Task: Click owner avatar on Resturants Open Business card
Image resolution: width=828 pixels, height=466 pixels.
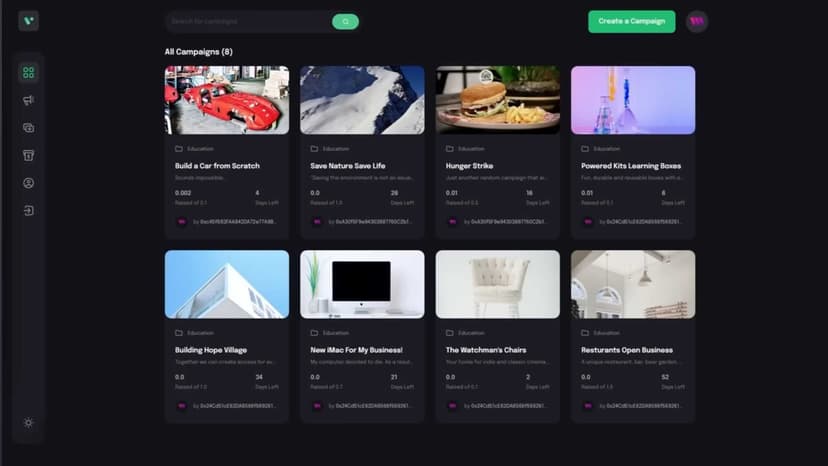Action: [x=588, y=406]
